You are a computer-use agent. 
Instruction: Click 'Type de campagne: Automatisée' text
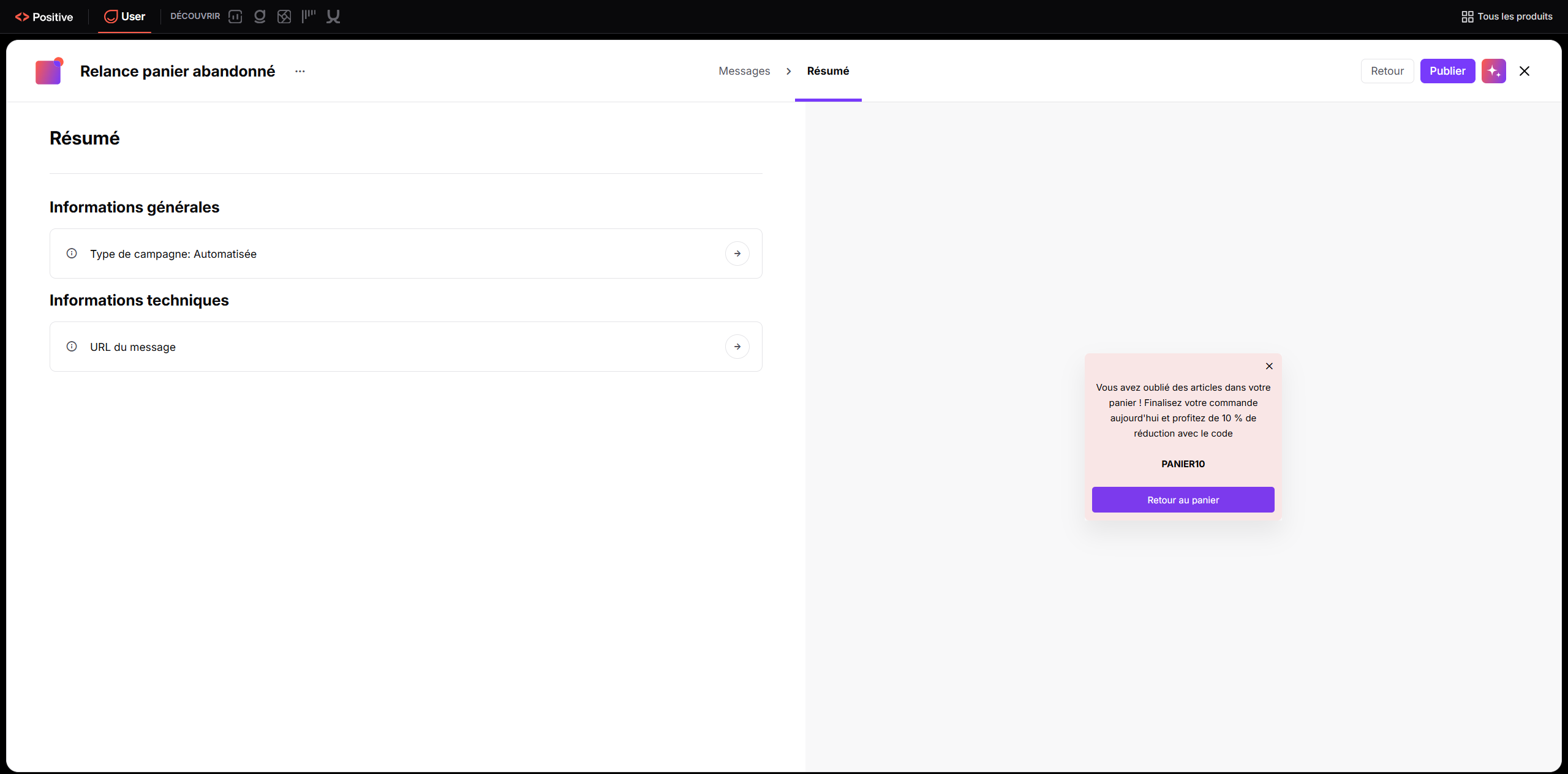[x=173, y=254]
